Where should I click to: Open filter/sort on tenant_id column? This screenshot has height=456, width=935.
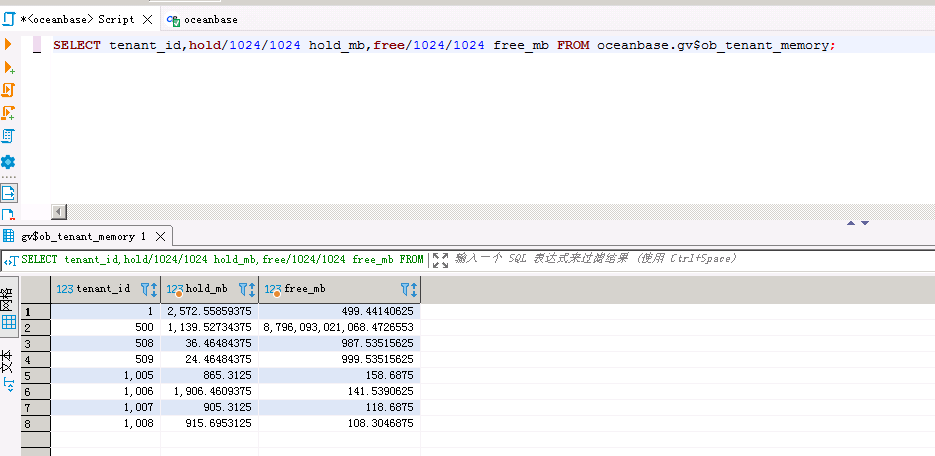(149, 289)
